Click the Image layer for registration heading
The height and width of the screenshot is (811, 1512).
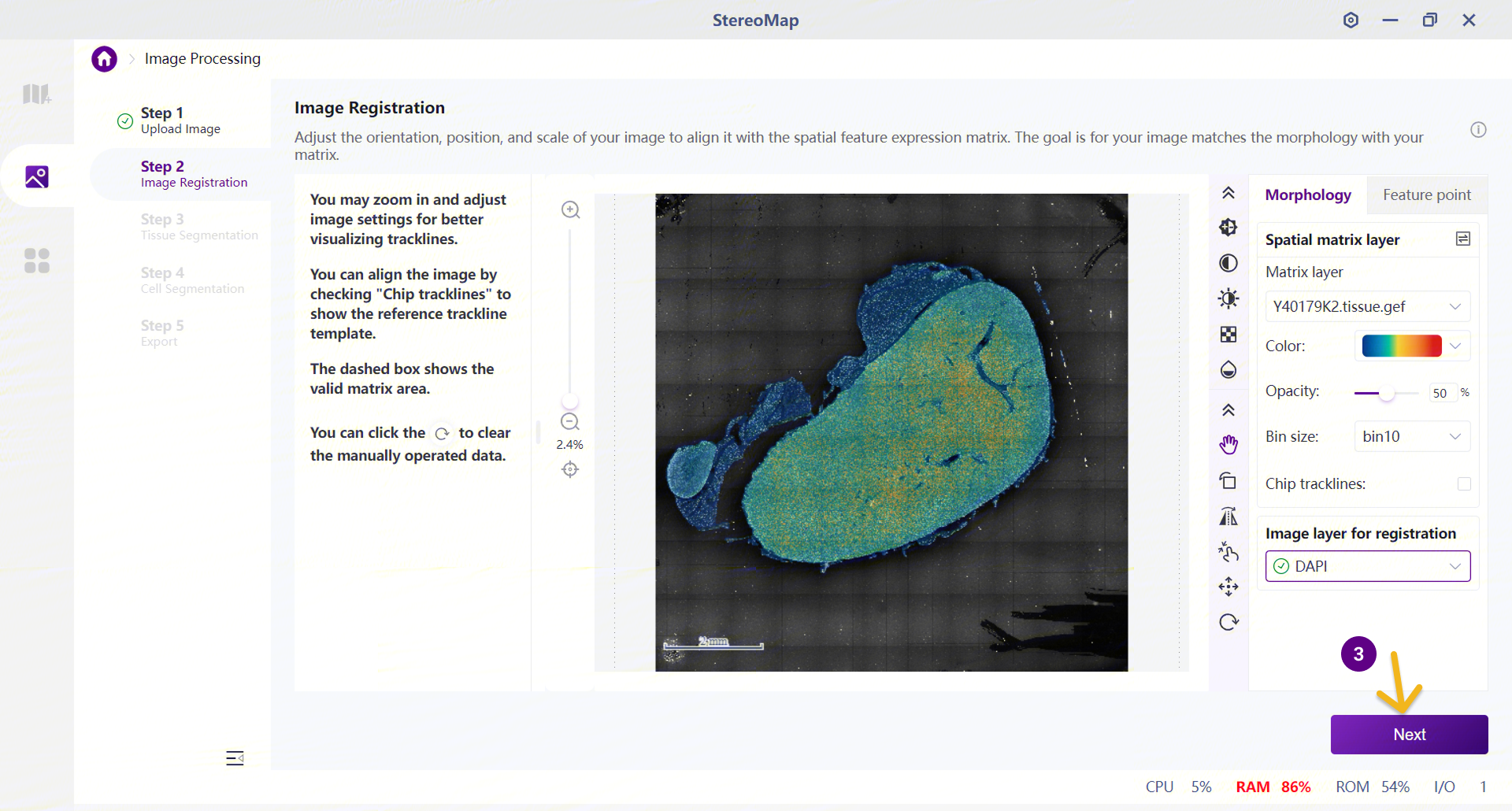[1361, 533]
